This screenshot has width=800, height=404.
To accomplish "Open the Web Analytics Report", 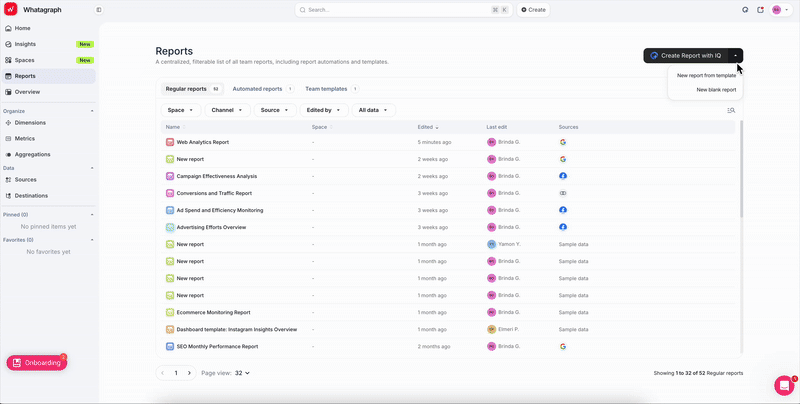I will 202,142.
